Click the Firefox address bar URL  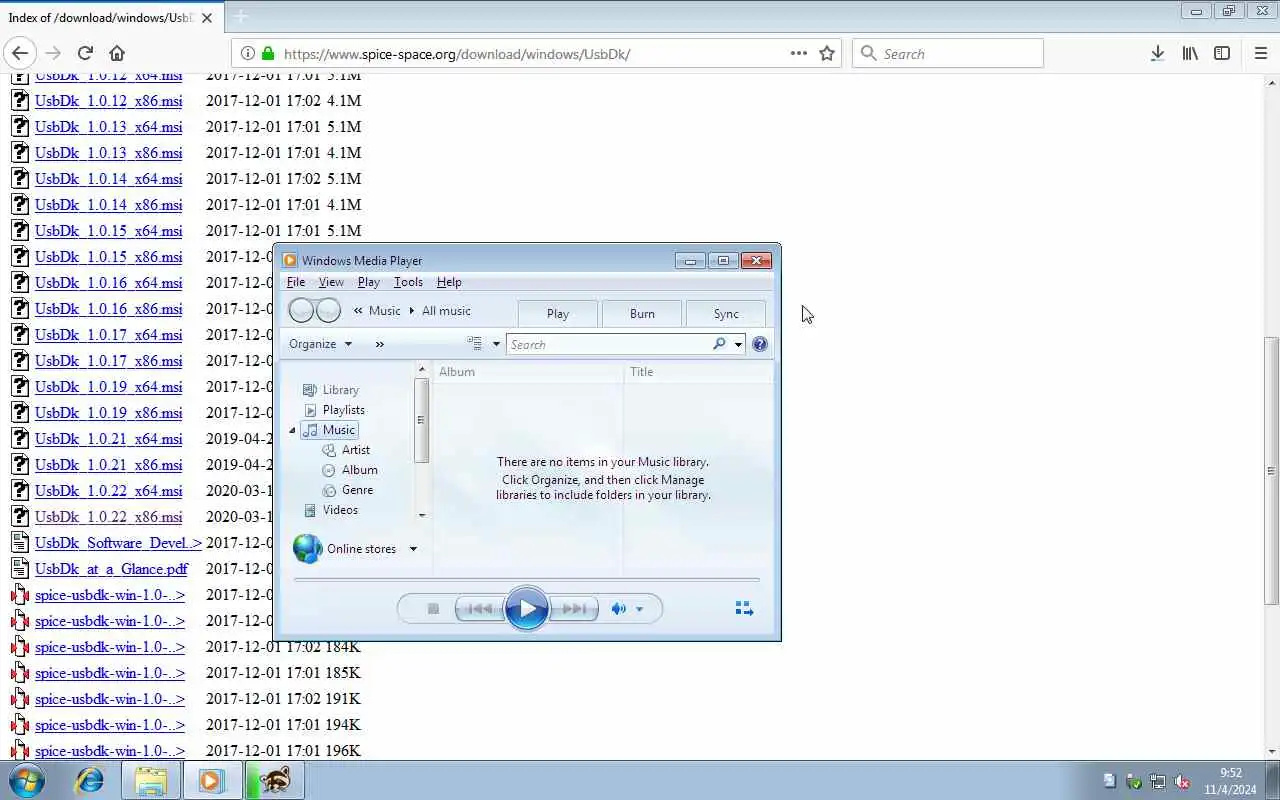click(x=457, y=54)
